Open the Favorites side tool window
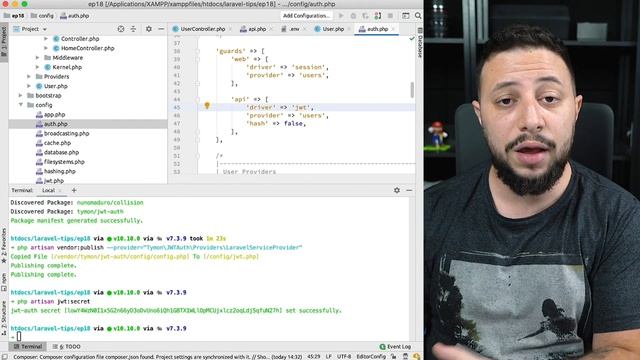 click(4, 245)
